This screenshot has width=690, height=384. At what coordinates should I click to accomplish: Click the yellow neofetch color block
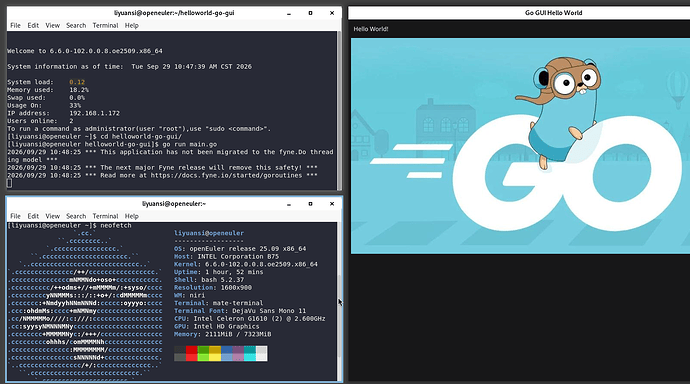point(215,353)
